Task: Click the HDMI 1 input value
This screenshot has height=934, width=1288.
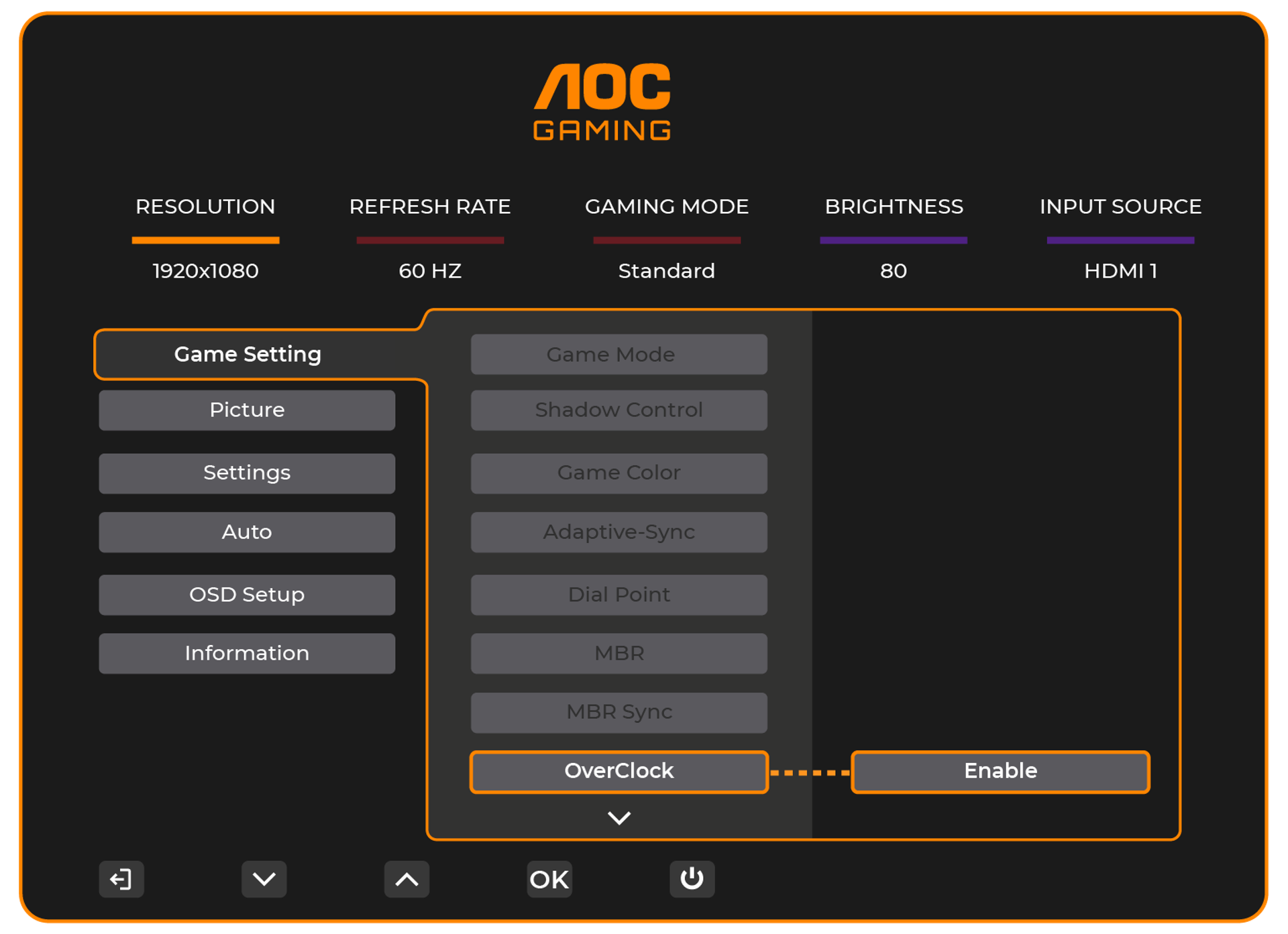Action: [x=1120, y=271]
